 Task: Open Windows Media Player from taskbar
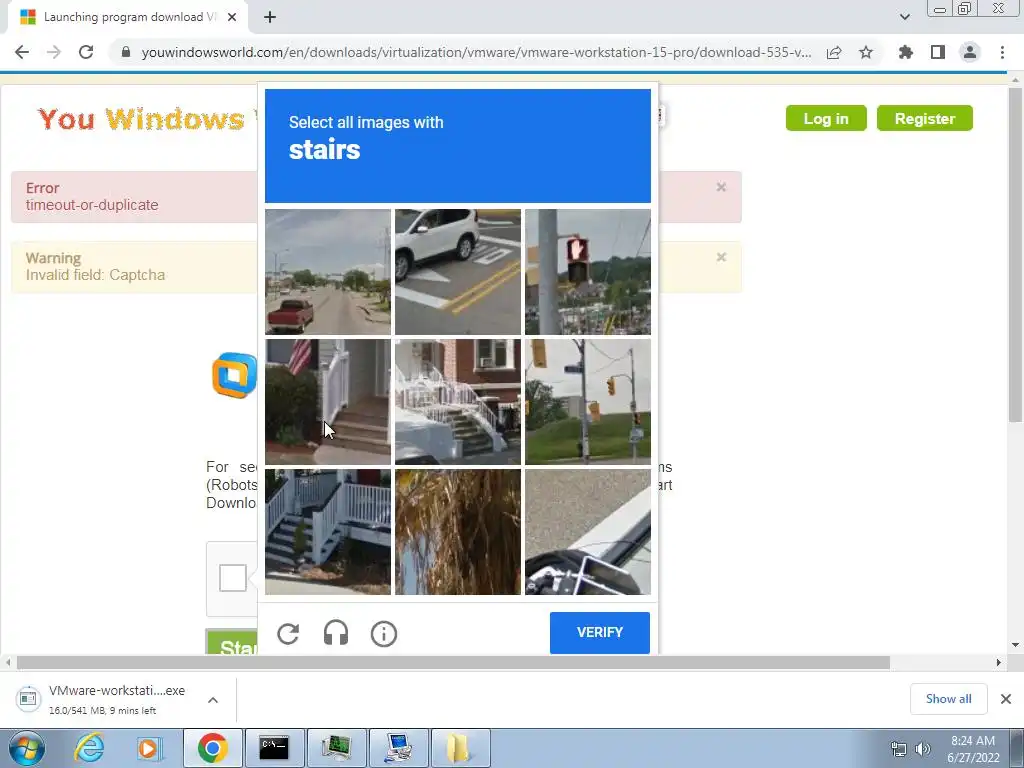click(150, 748)
